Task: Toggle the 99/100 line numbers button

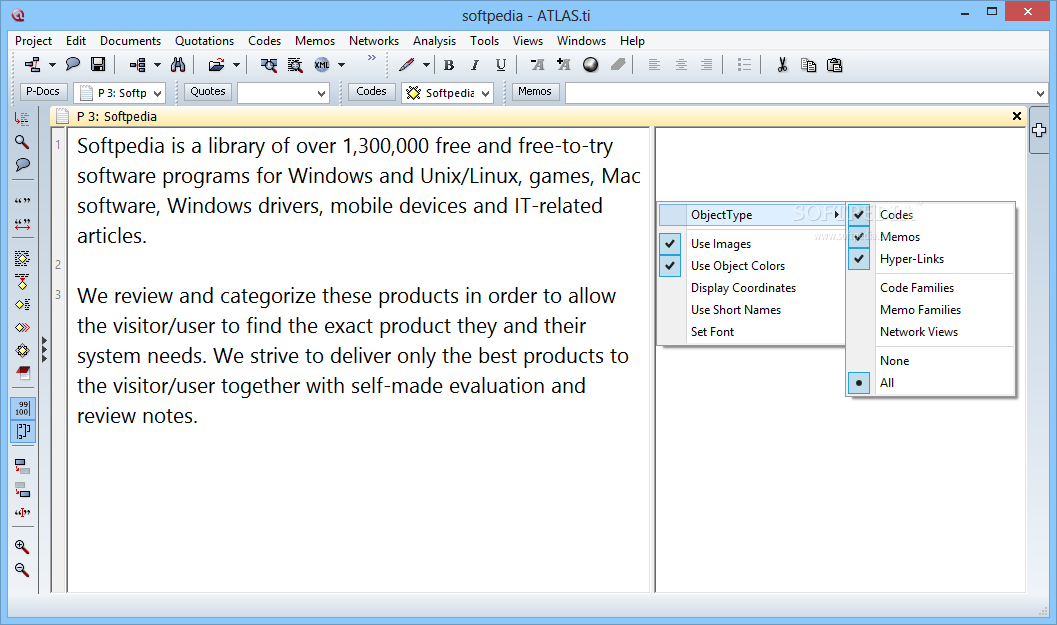Action: [x=22, y=408]
